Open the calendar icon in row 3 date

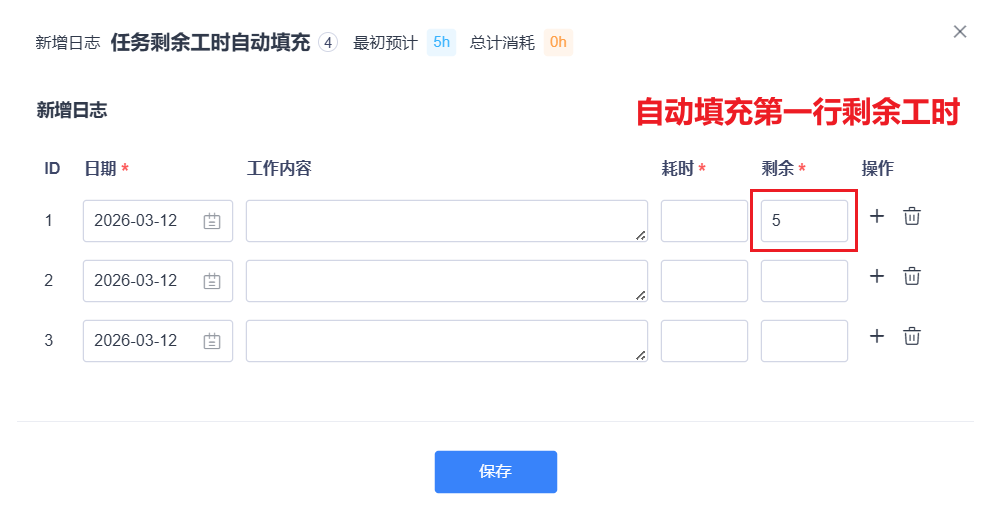click(212, 341)
